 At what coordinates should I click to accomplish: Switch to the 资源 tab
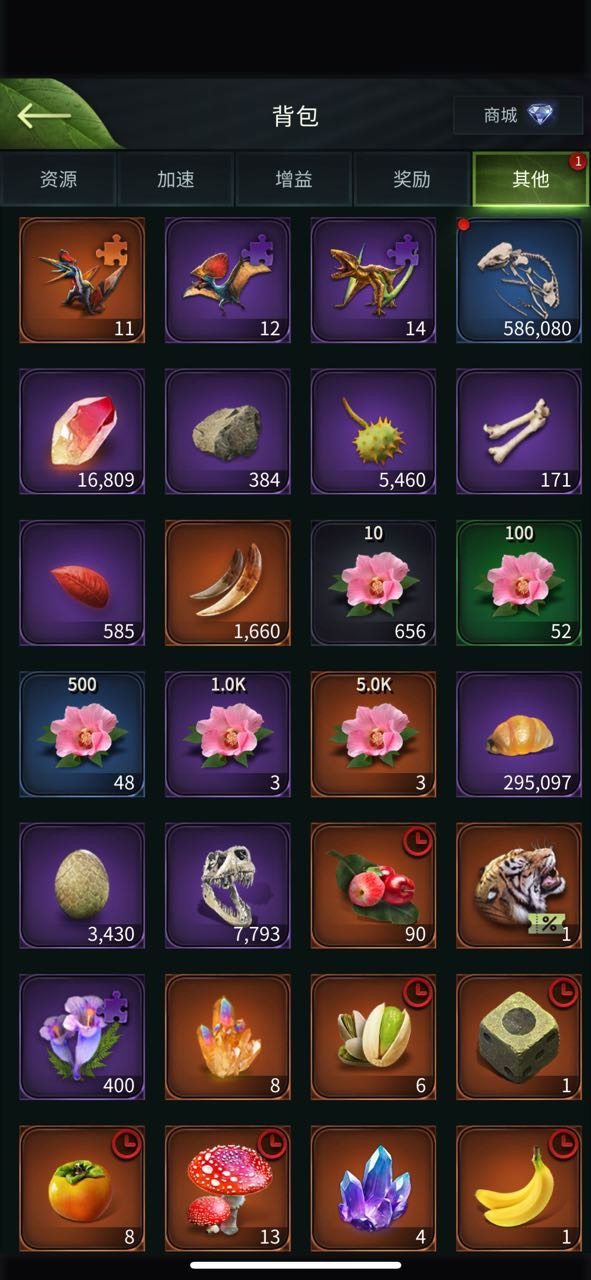point(58,180)
